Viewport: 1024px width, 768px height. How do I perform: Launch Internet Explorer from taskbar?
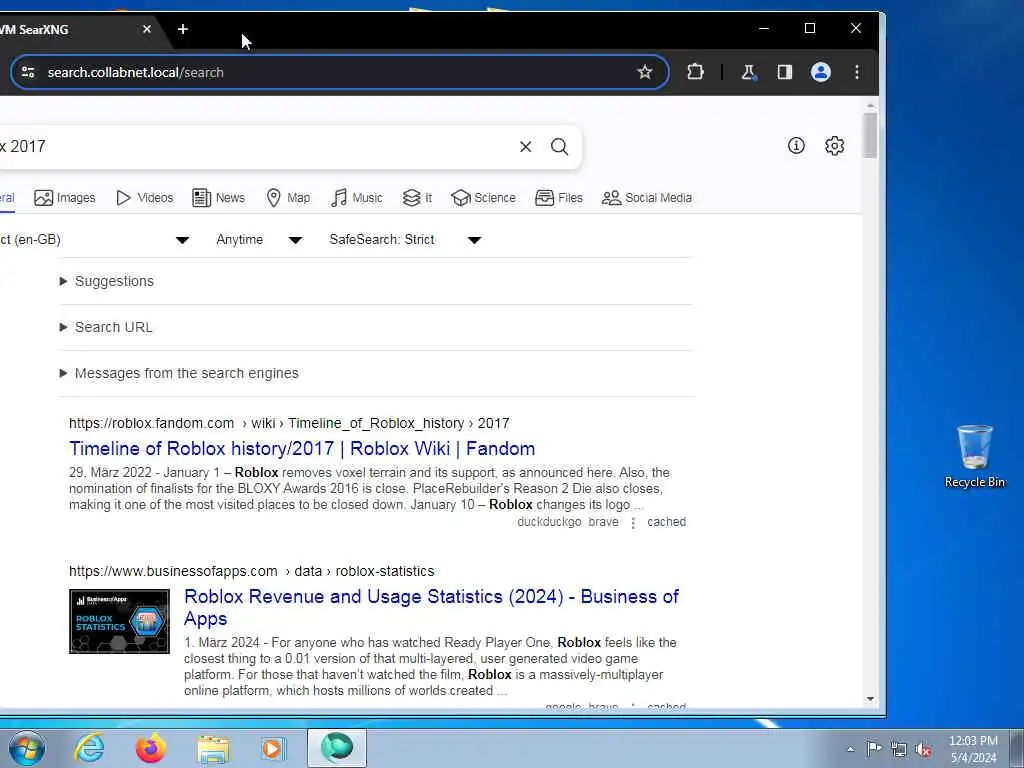[x=89, y=748]
